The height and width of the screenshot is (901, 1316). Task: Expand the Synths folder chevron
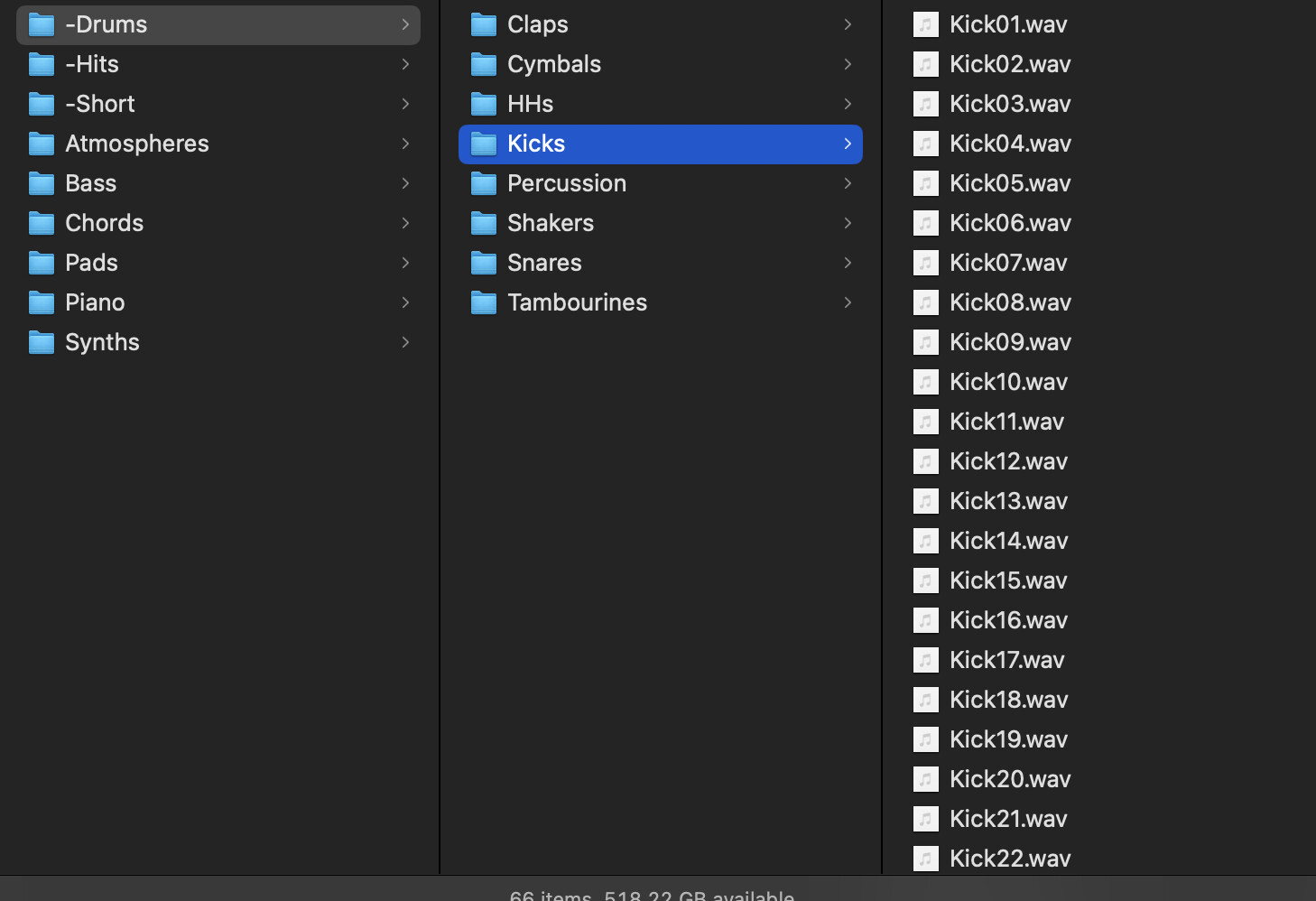click(x=405, y=342)
